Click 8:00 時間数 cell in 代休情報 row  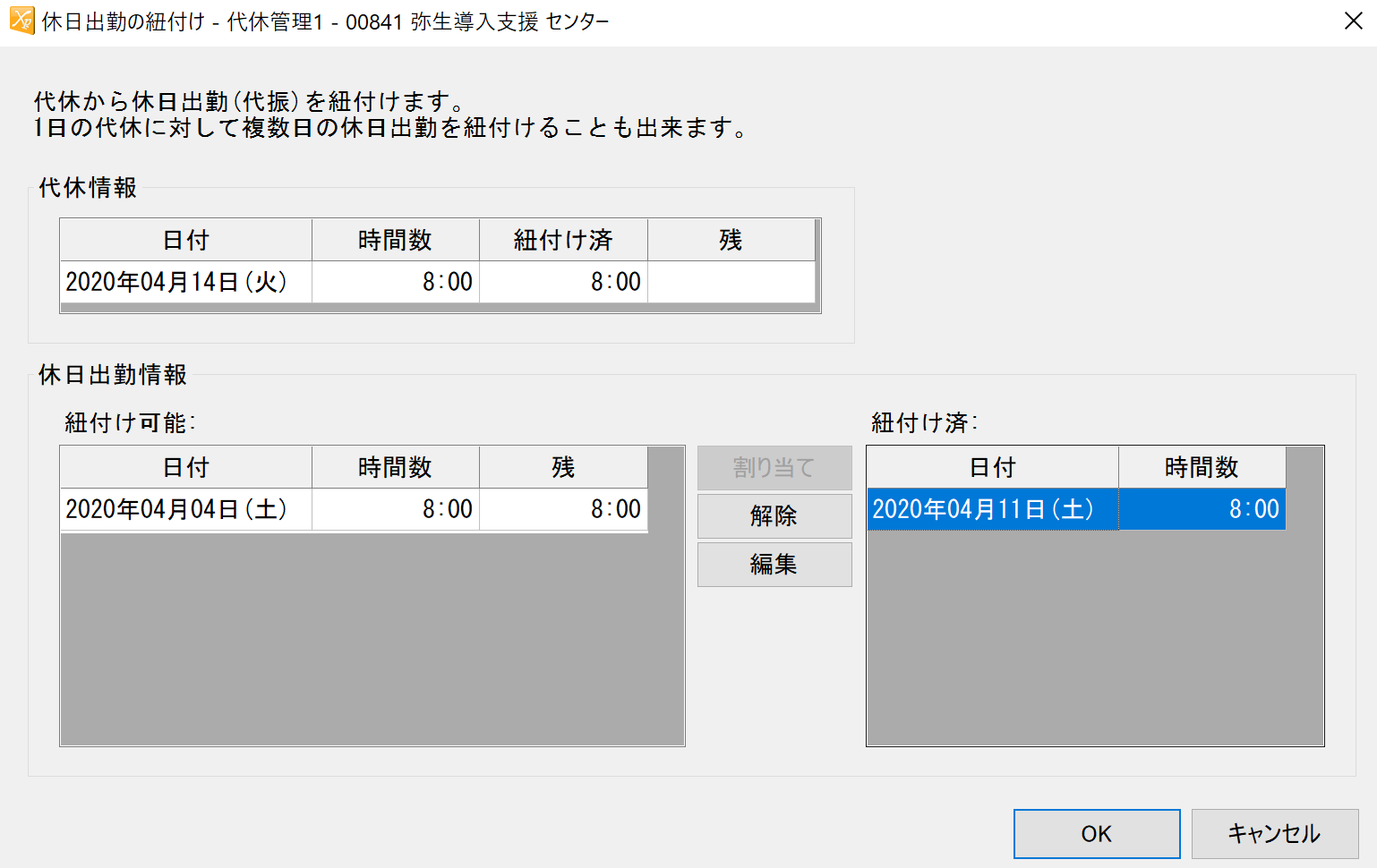[x=396, y=282]
